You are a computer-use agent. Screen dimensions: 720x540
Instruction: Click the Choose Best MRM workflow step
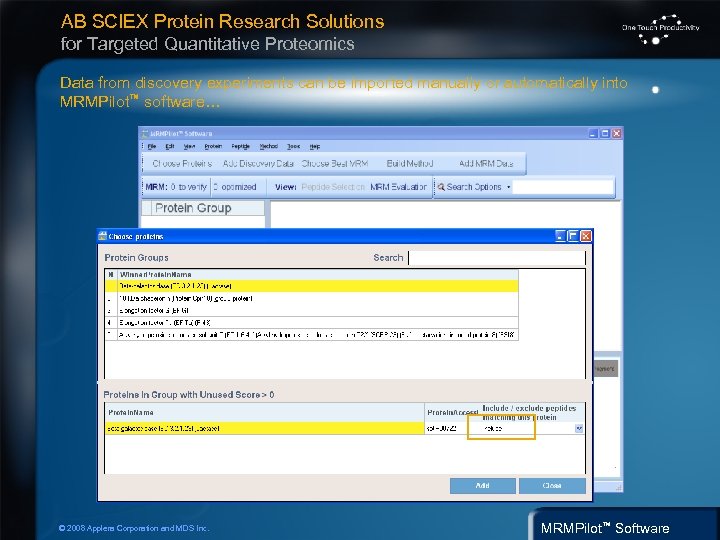(335, 163)
